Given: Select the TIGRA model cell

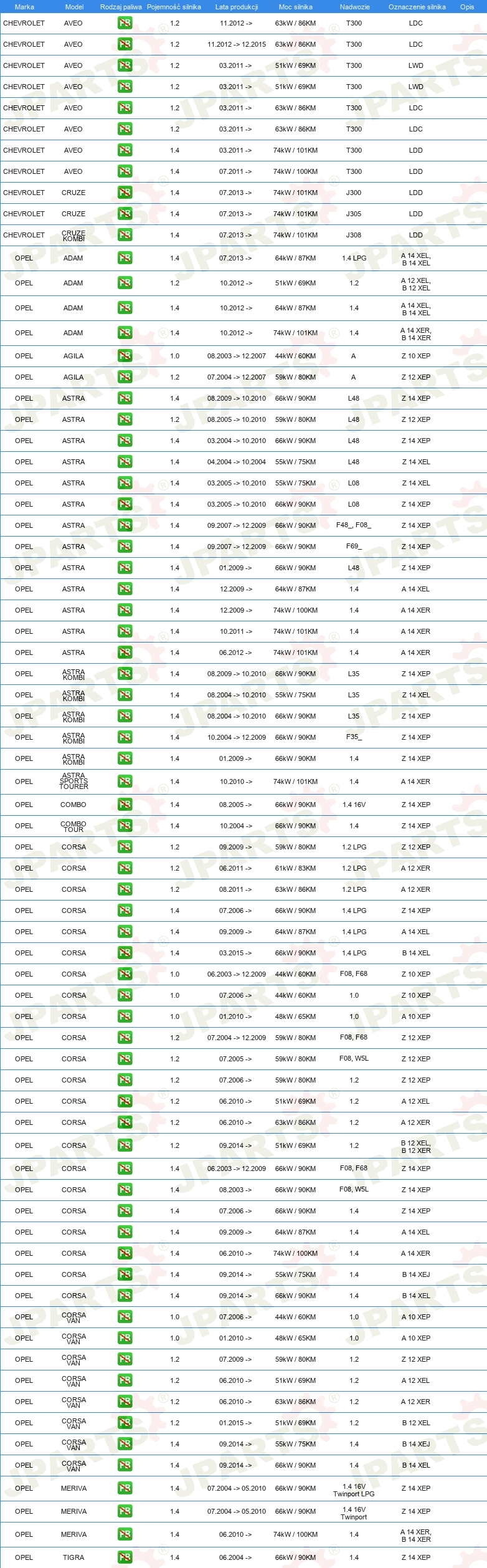Looking at the screenshot, I should [x=73, y=1557].
